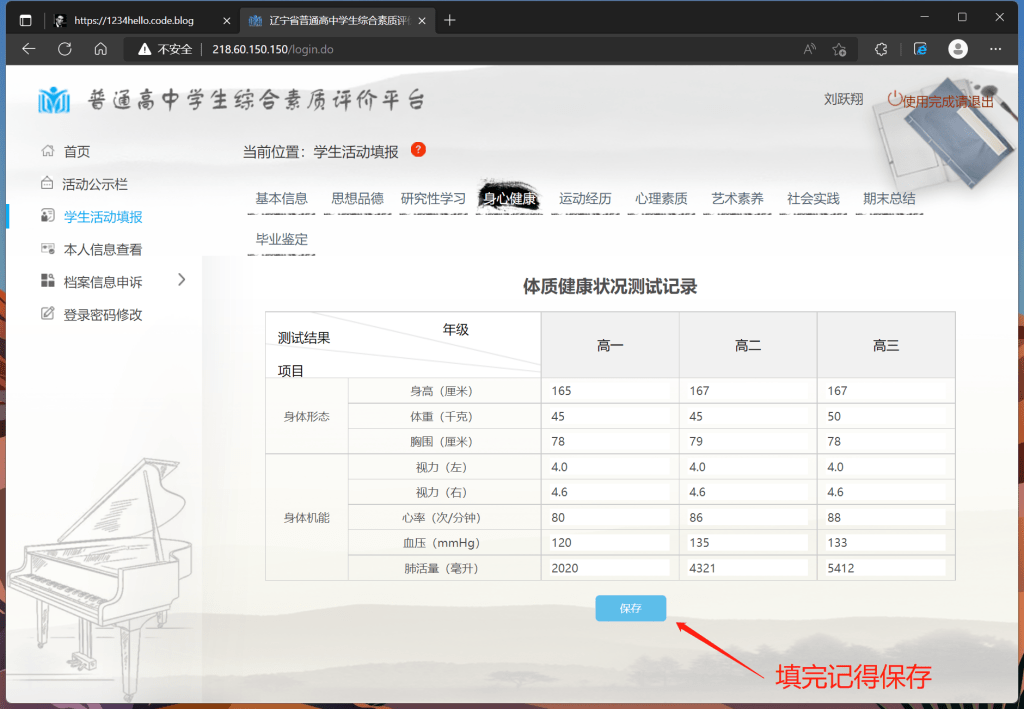Click the red help question mark icon

click(418, 150)
